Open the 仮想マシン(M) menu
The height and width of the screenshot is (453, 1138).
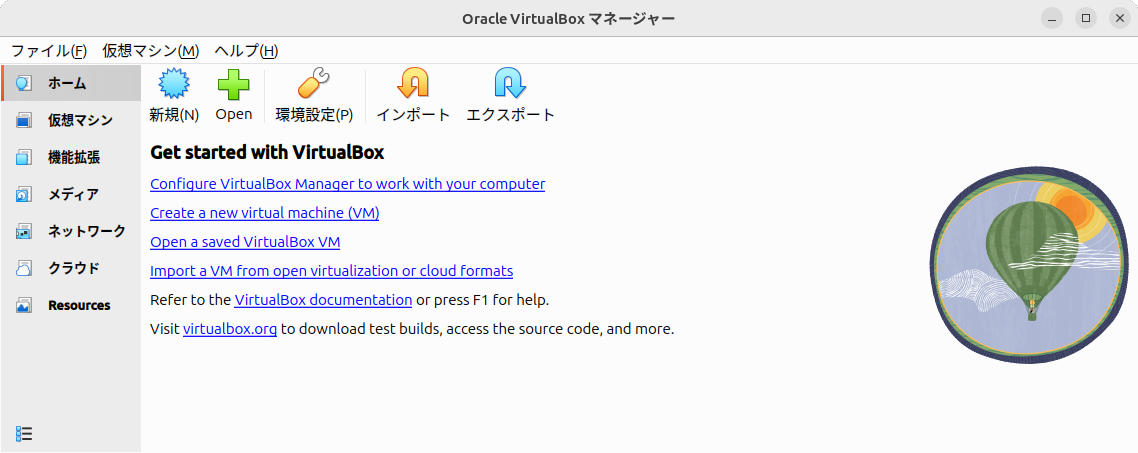tap(150, 51)
